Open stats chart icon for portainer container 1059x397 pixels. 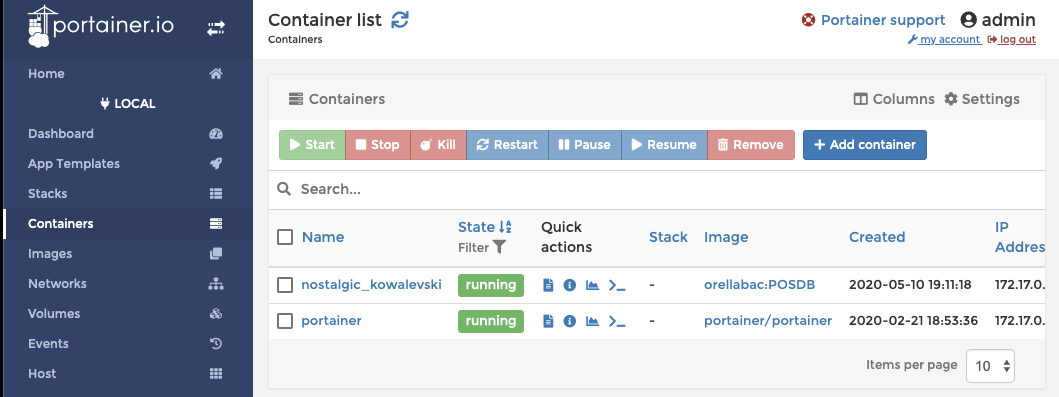(592, 321)
